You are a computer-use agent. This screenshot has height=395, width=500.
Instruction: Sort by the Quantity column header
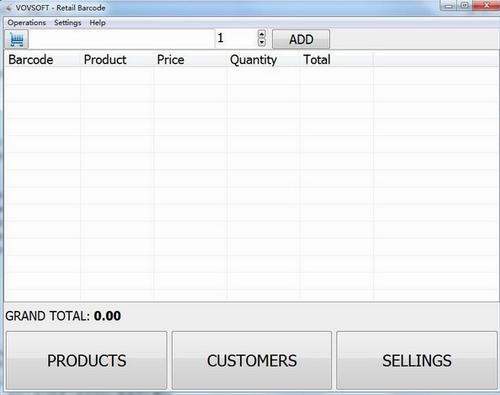pos(263,60)
